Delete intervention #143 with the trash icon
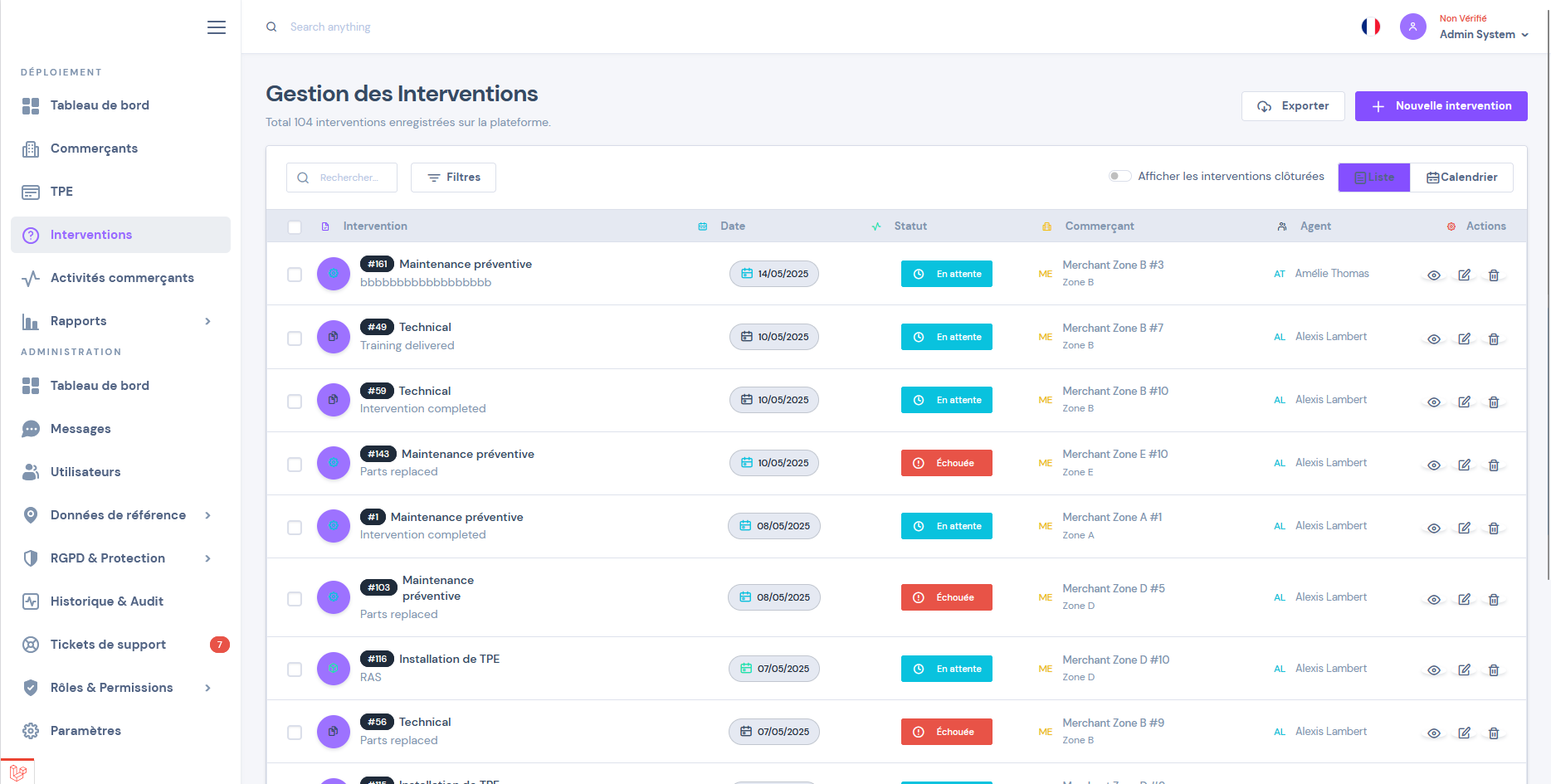The image size is (1551, 784). coord(1493,465)
